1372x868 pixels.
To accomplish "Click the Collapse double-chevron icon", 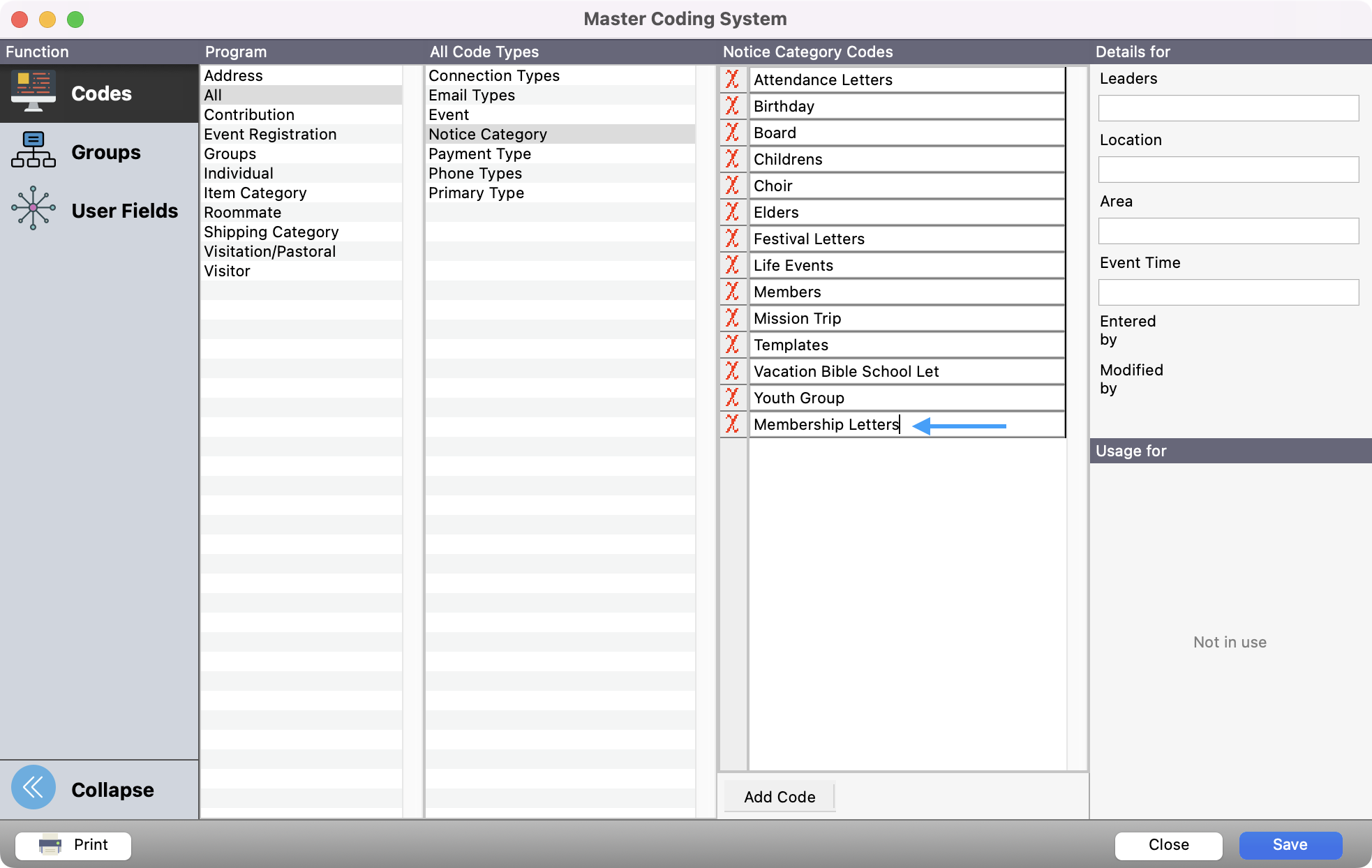I will coord(33,787).
